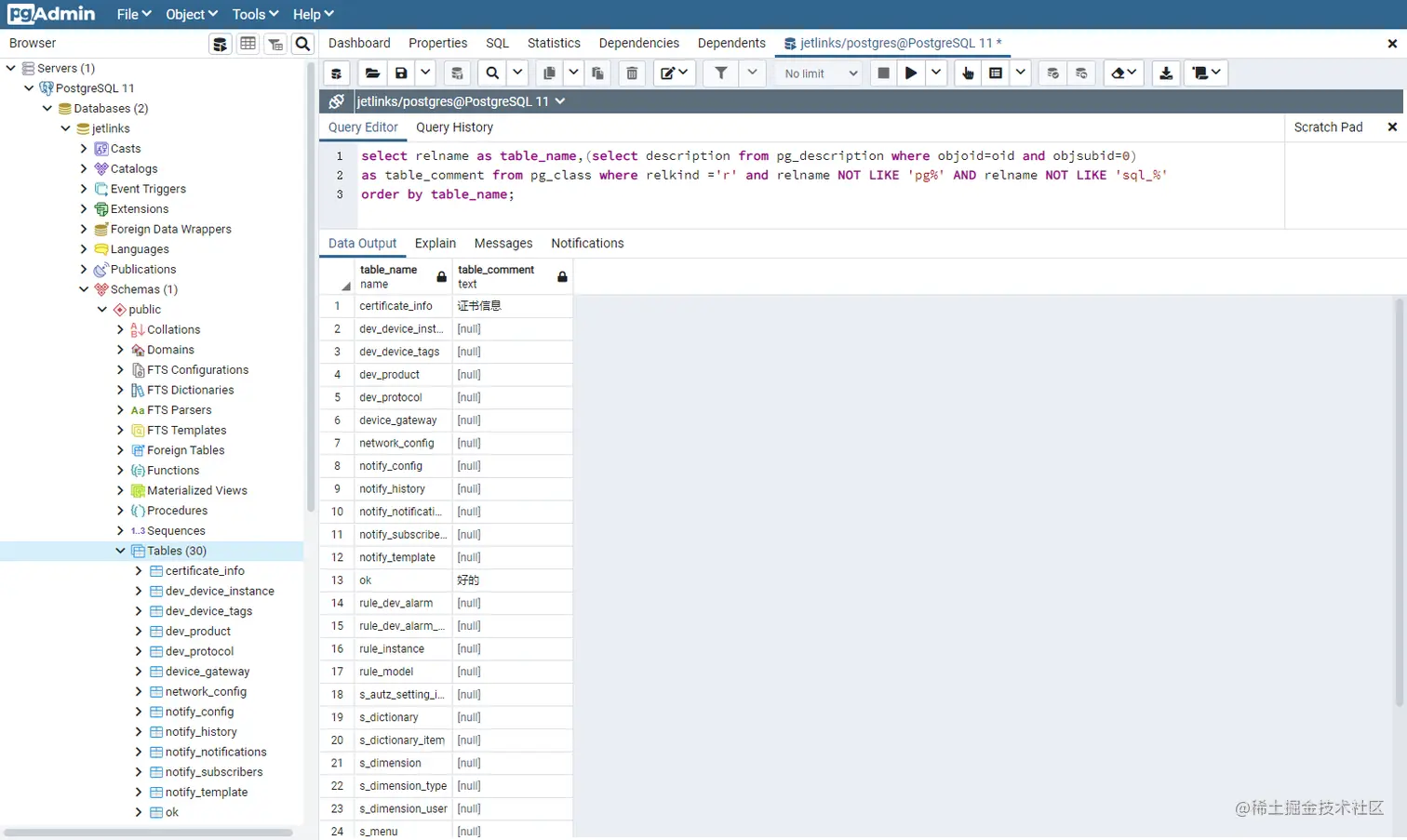Image resolution: width=1407 pixels, height=840 pixels.
Task: Expand the certificate_info table node
Action: click(x=139, y=571)
